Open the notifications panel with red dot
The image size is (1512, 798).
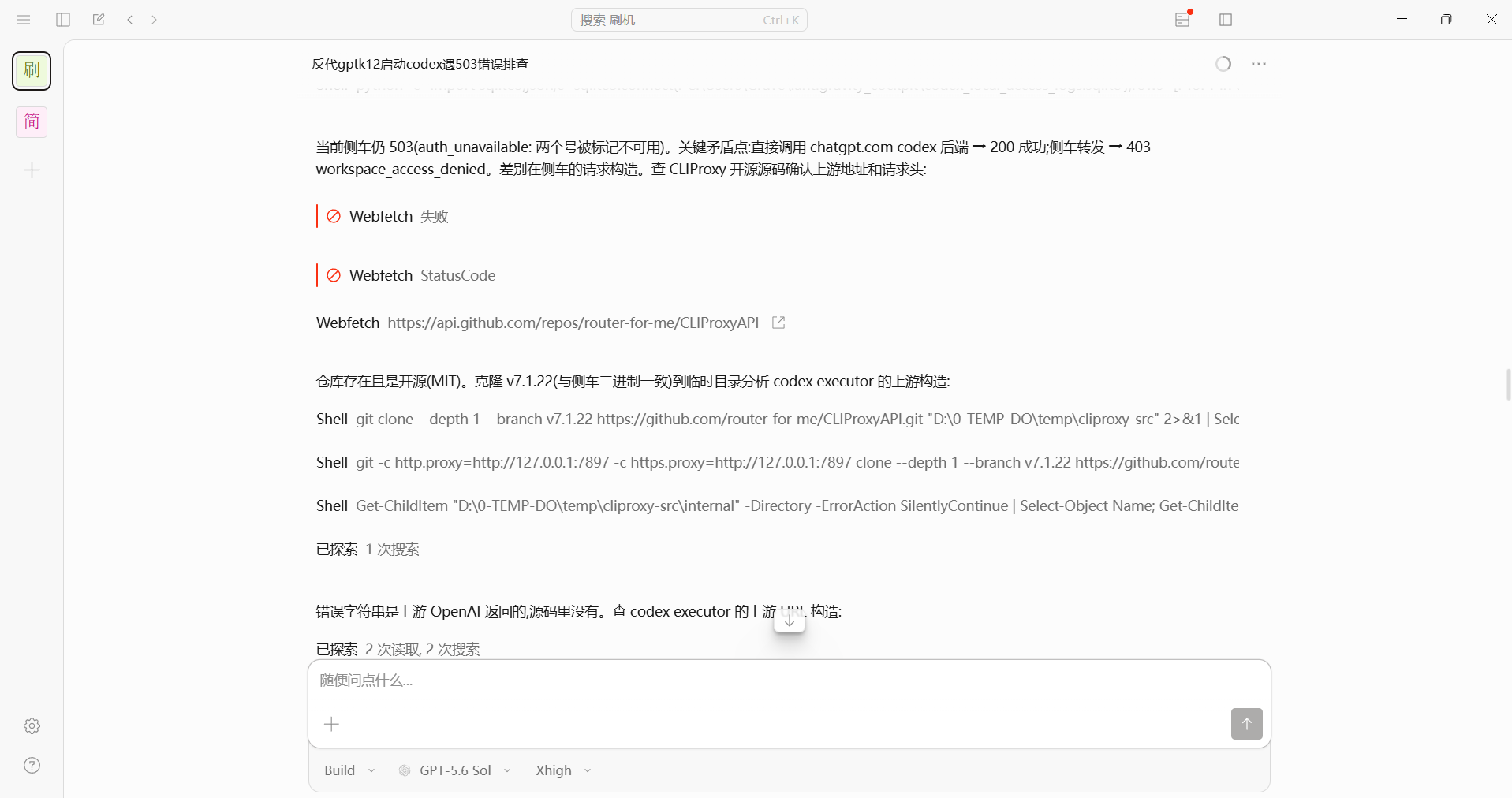1182,19
